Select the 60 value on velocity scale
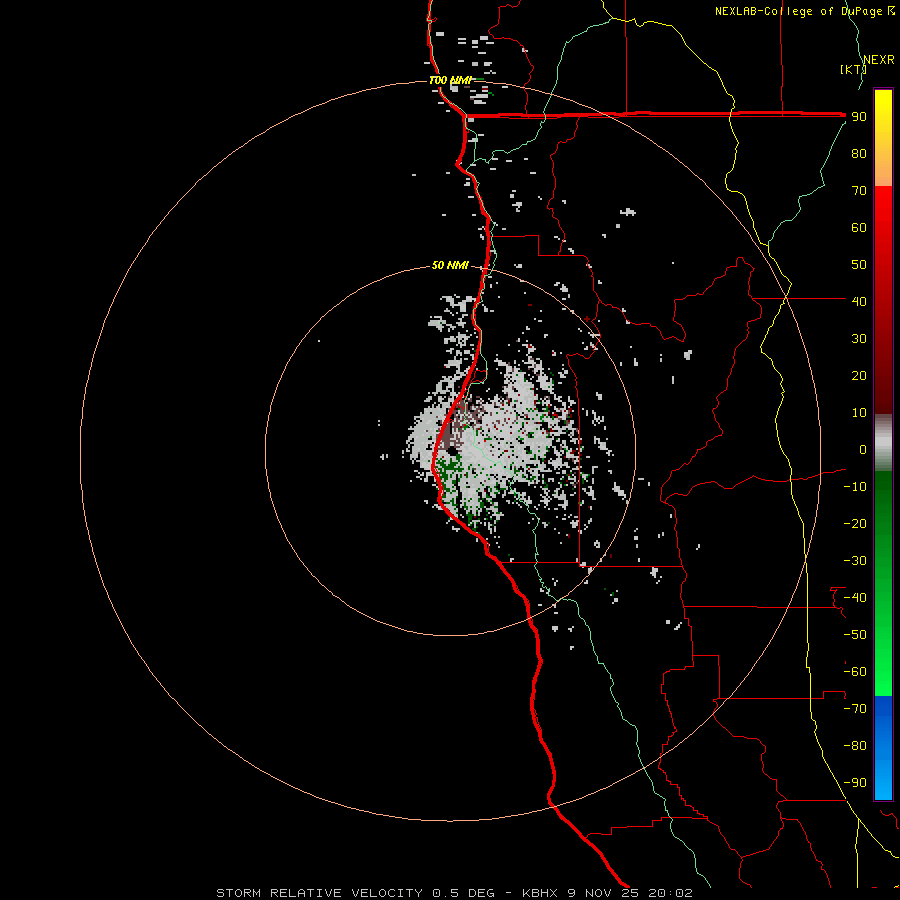 (859, 228)
